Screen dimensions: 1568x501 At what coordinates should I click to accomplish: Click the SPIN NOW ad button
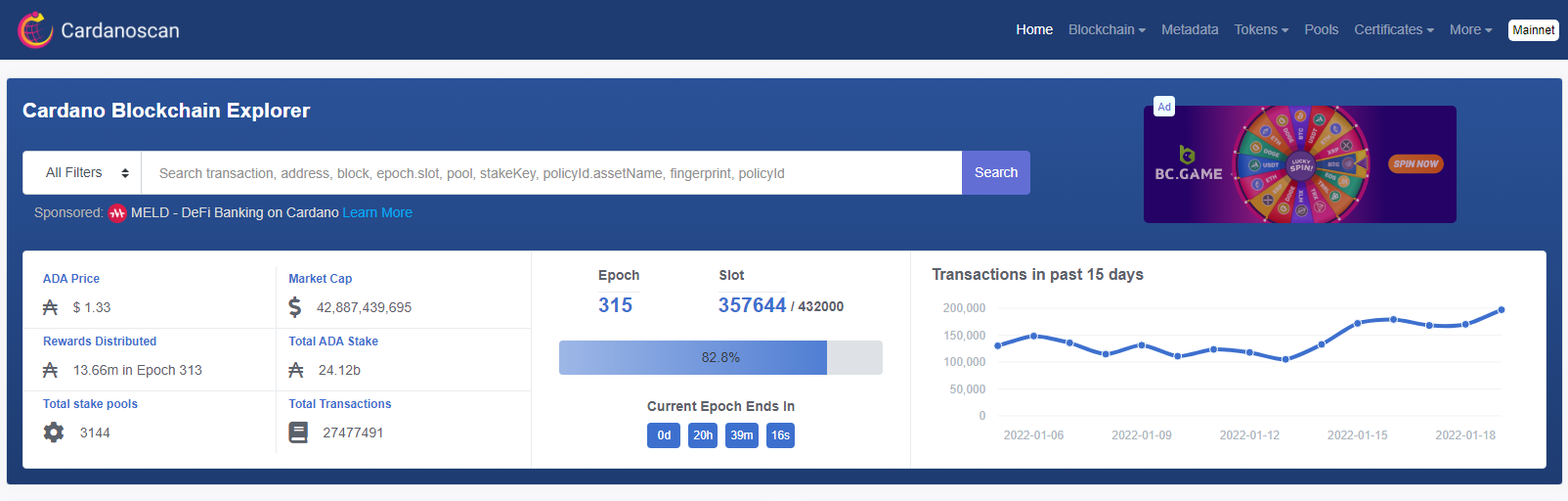tap(1416, 163)
